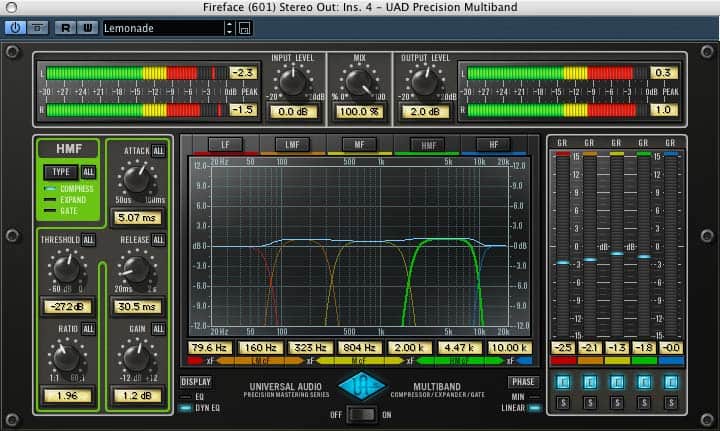The width and height of the screenshot is (720, 431).
Task: Click the ALL button beside THRESHOLD
Action: 88,240
